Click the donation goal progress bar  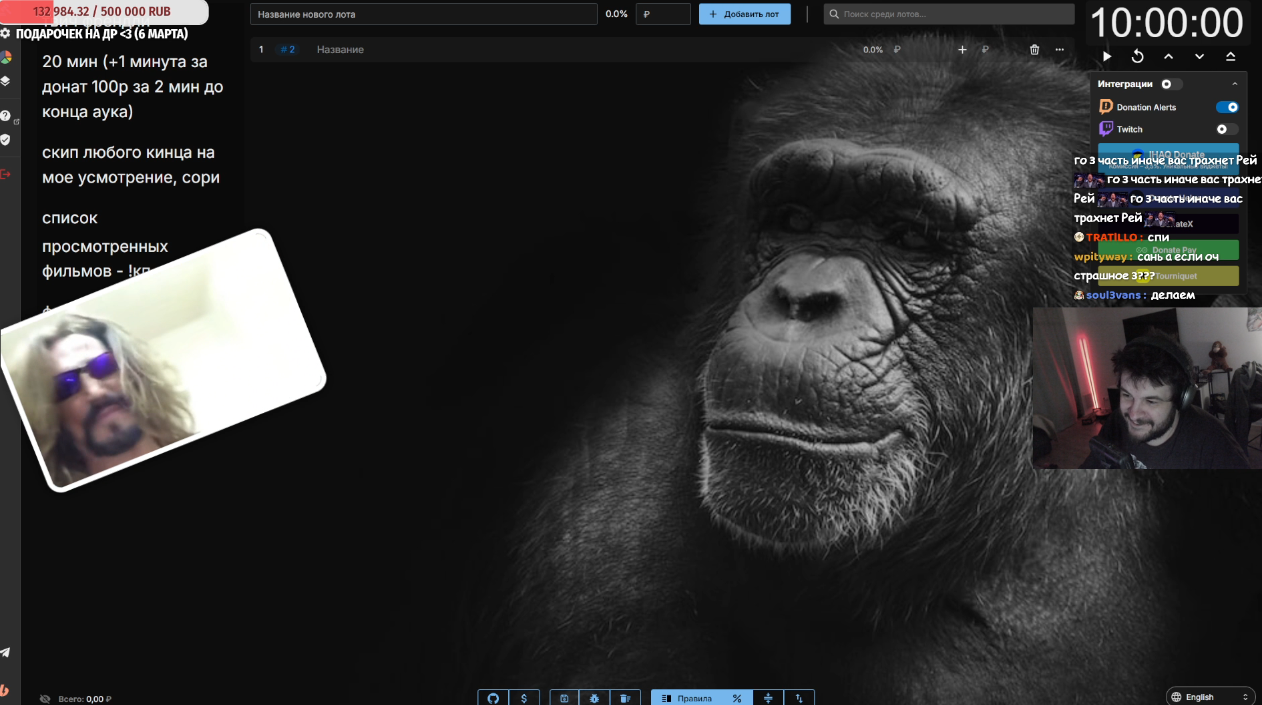104,11
